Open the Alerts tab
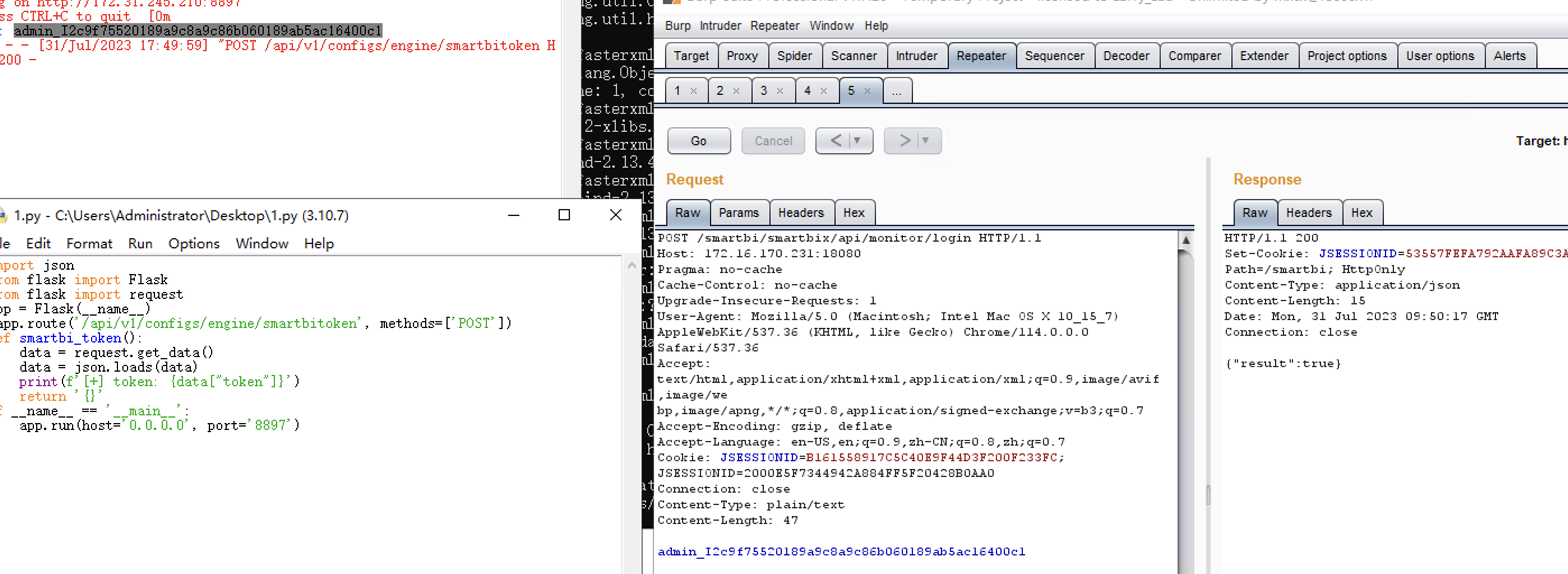Image resolution: width=1568 pixels, height=574 pixels. pyautogui.click(x=1510, y=56)
